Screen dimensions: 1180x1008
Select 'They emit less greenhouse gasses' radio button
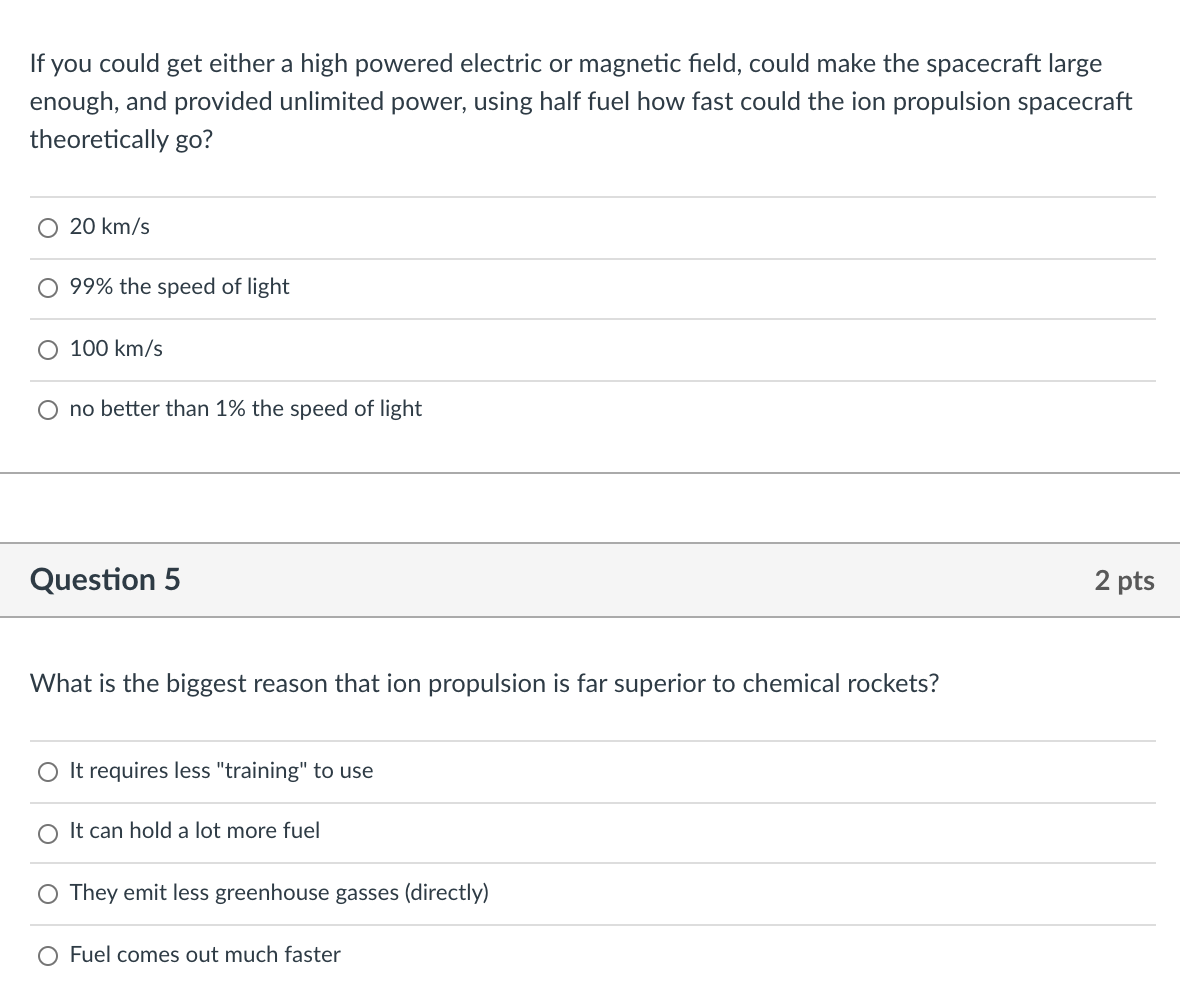point(48,895)
